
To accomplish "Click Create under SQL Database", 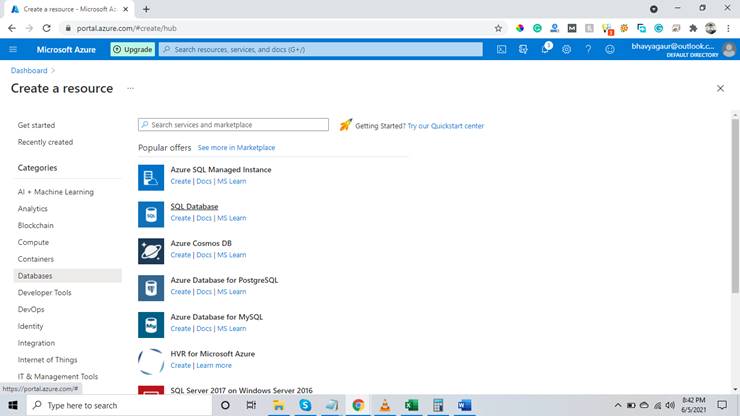I will click(x=180, y=218).
